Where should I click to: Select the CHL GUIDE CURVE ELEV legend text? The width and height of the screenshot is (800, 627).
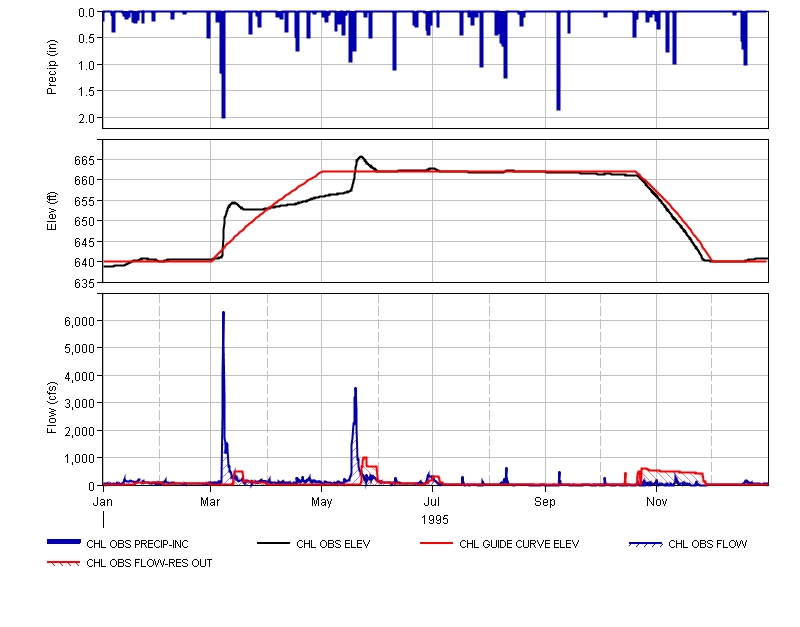pyautogui.click(x=519, y=544)
